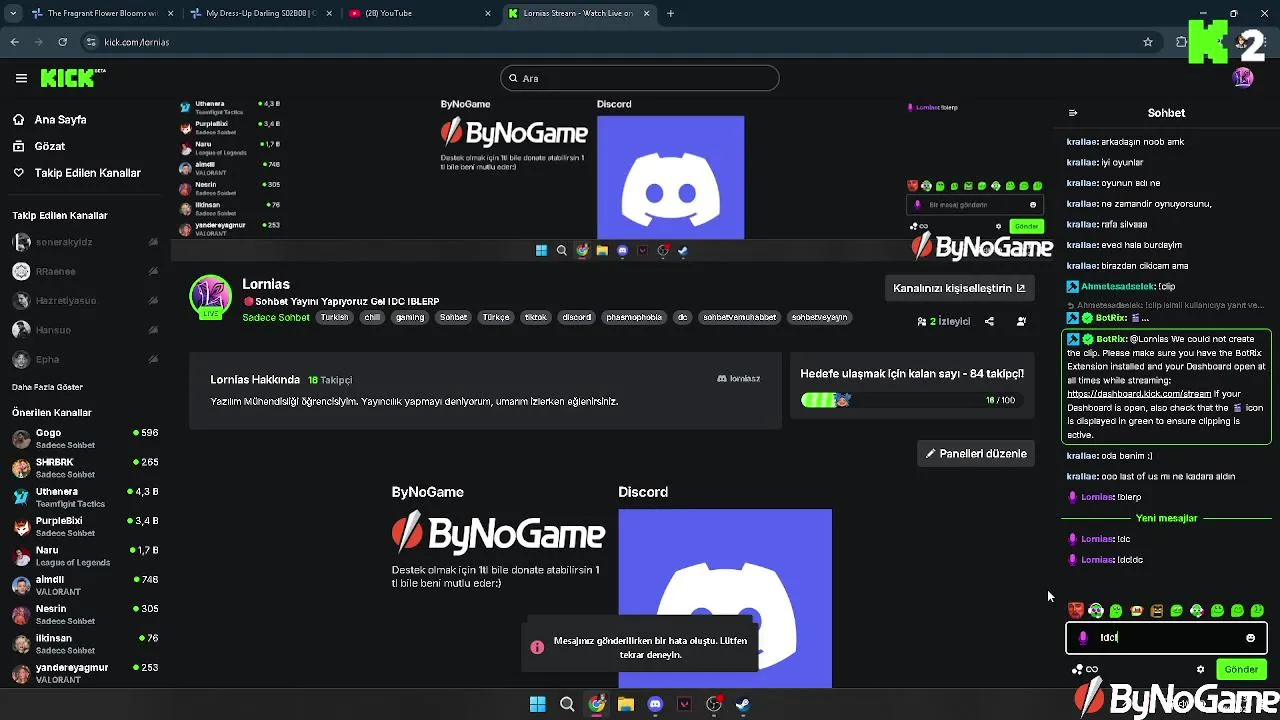1280x720 pixels.
Task: Open recommended channel yandereyagmur in the sidebar list
Action: 85,673
